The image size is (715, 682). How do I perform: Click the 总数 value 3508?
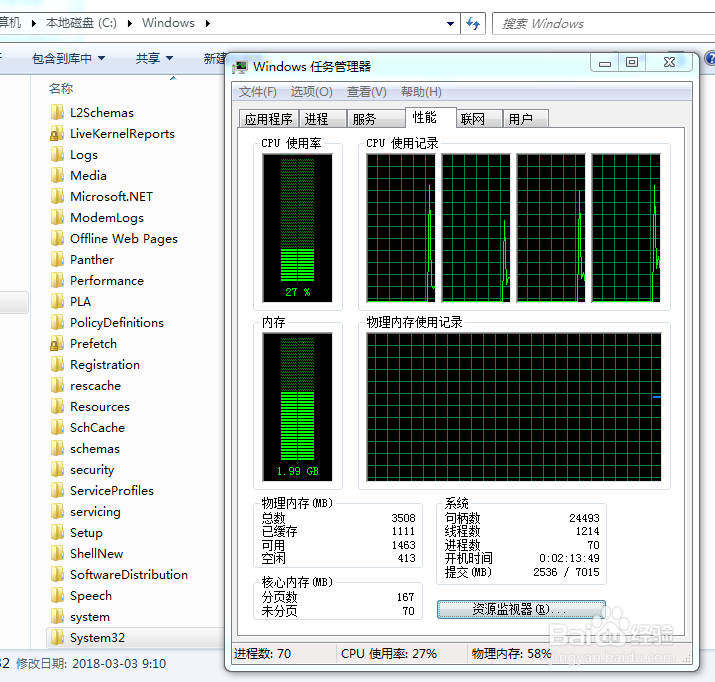click(404, 518)
